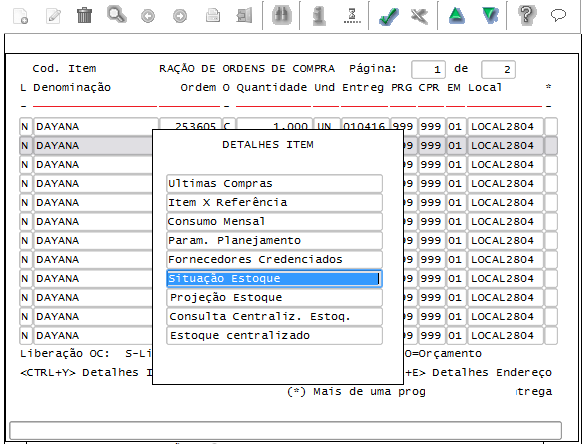
Task: Click the edit pencil toolbar icon
Action: point(53,16)
